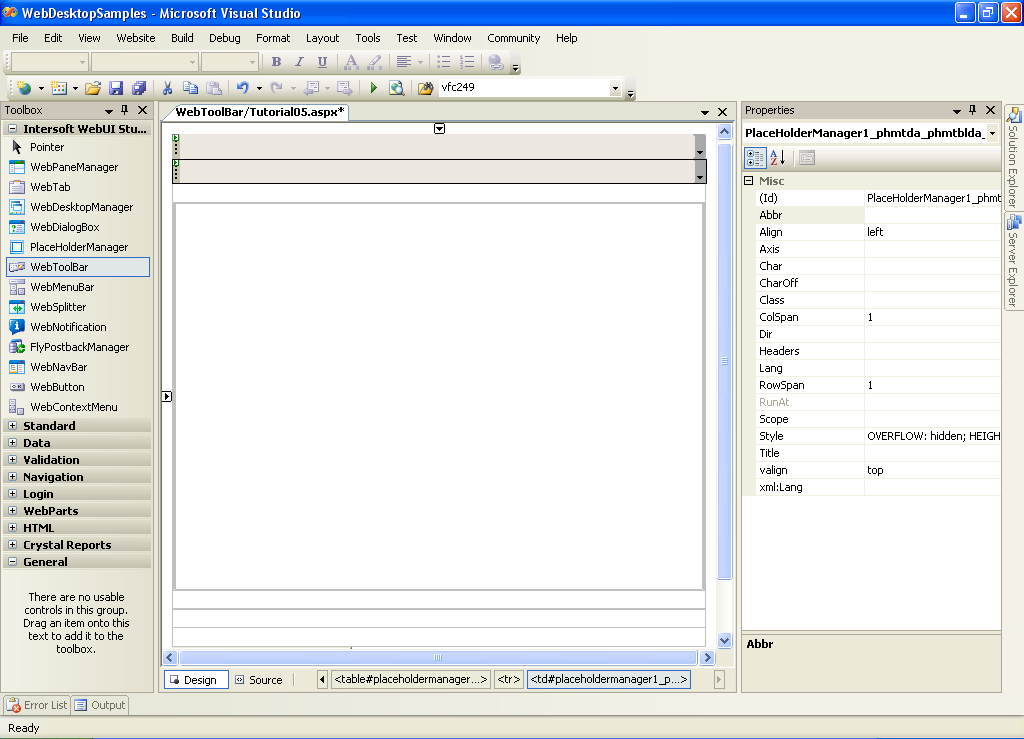Switch to the Error List tab
Image resolution: width=1024 pixels, height=739 pixels.
click(37, 705)
